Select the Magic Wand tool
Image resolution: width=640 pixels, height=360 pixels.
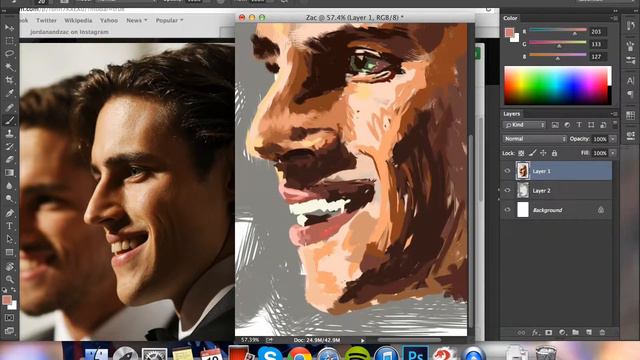click(x=9, y=67)
